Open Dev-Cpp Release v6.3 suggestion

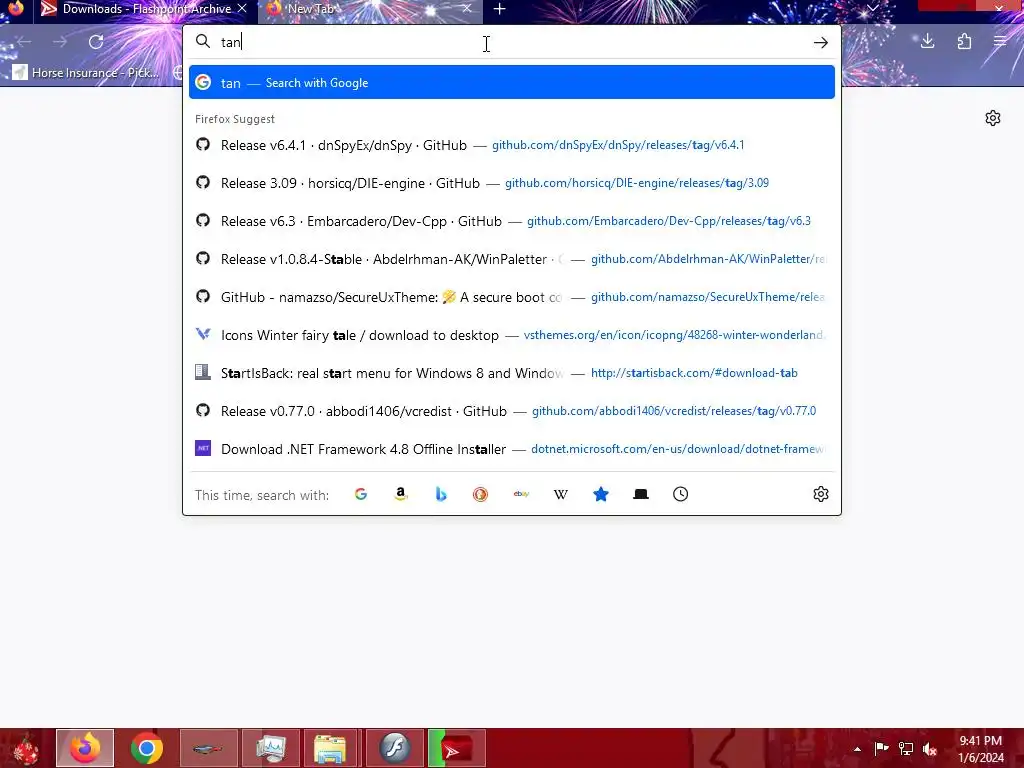(512, 221)
